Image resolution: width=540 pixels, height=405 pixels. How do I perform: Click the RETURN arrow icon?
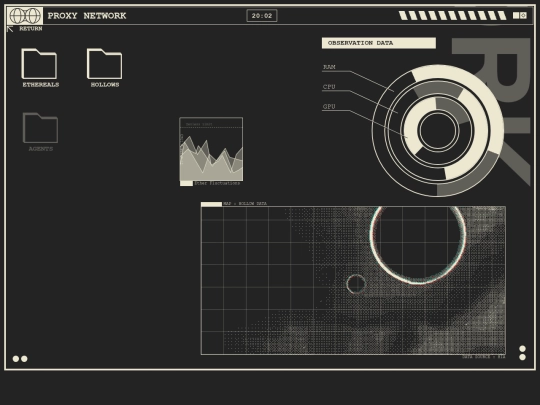pyautogui.click(x=10, y=29)
